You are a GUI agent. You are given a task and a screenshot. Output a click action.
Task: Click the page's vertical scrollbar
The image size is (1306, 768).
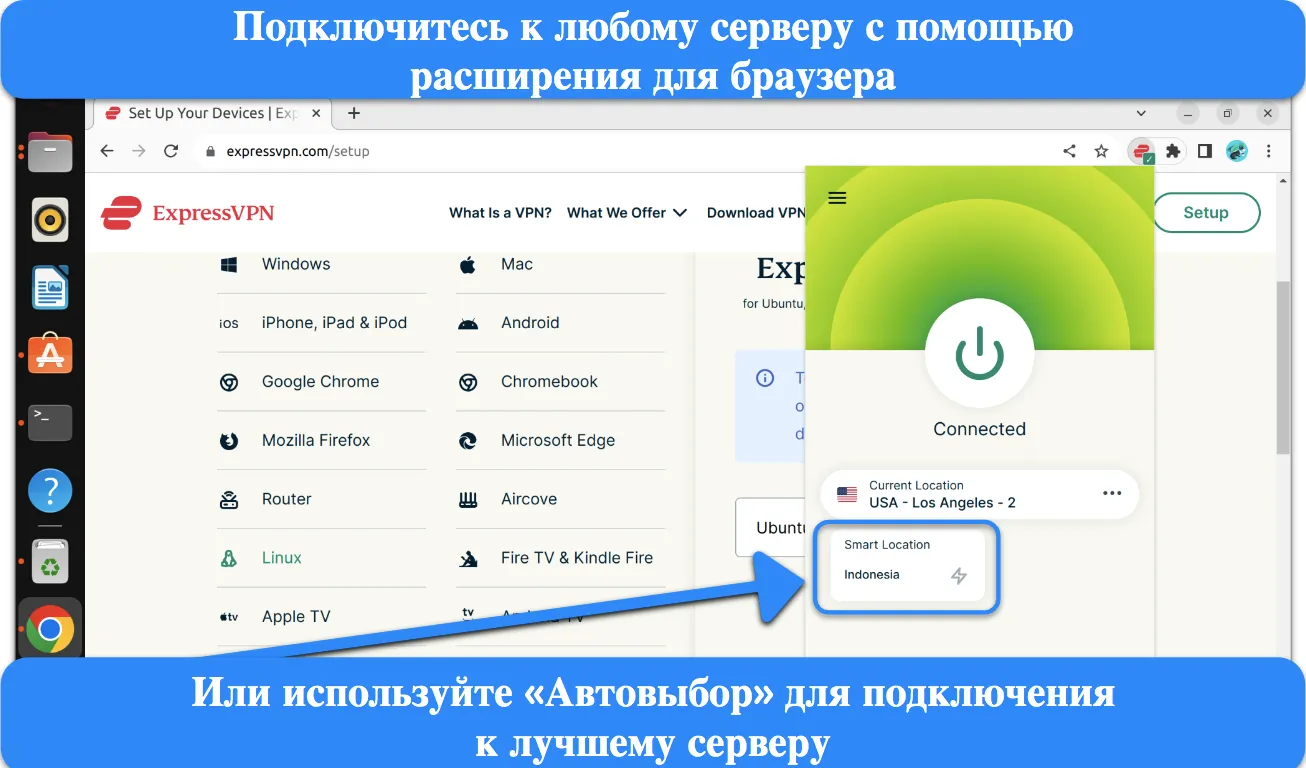click(1283, 366)
